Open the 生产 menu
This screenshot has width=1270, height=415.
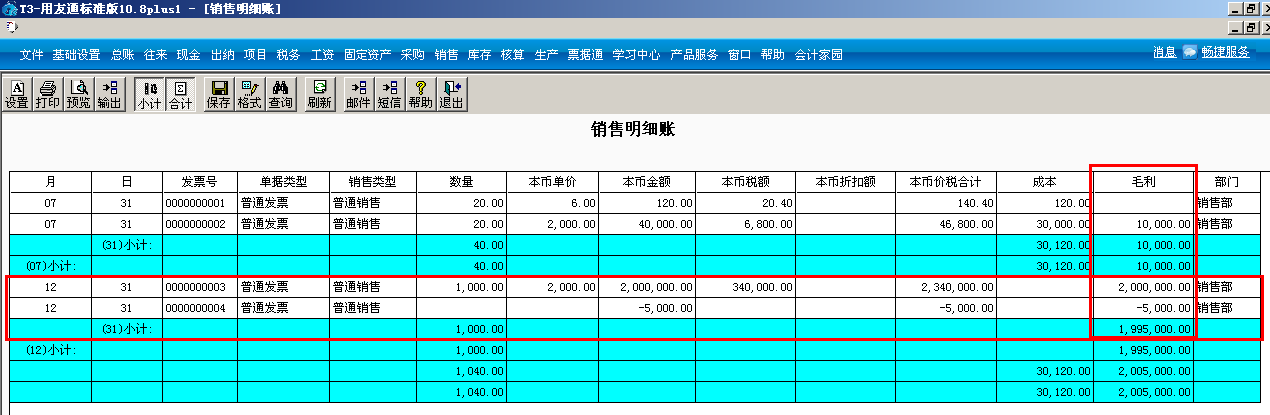click(x=546, y=55)
